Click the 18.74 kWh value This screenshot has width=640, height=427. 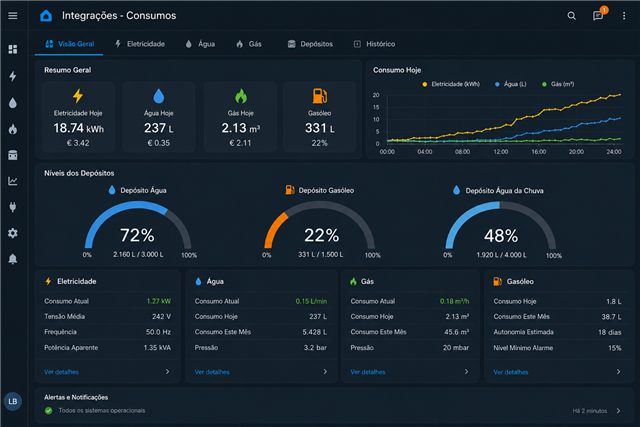click(79, 129)
